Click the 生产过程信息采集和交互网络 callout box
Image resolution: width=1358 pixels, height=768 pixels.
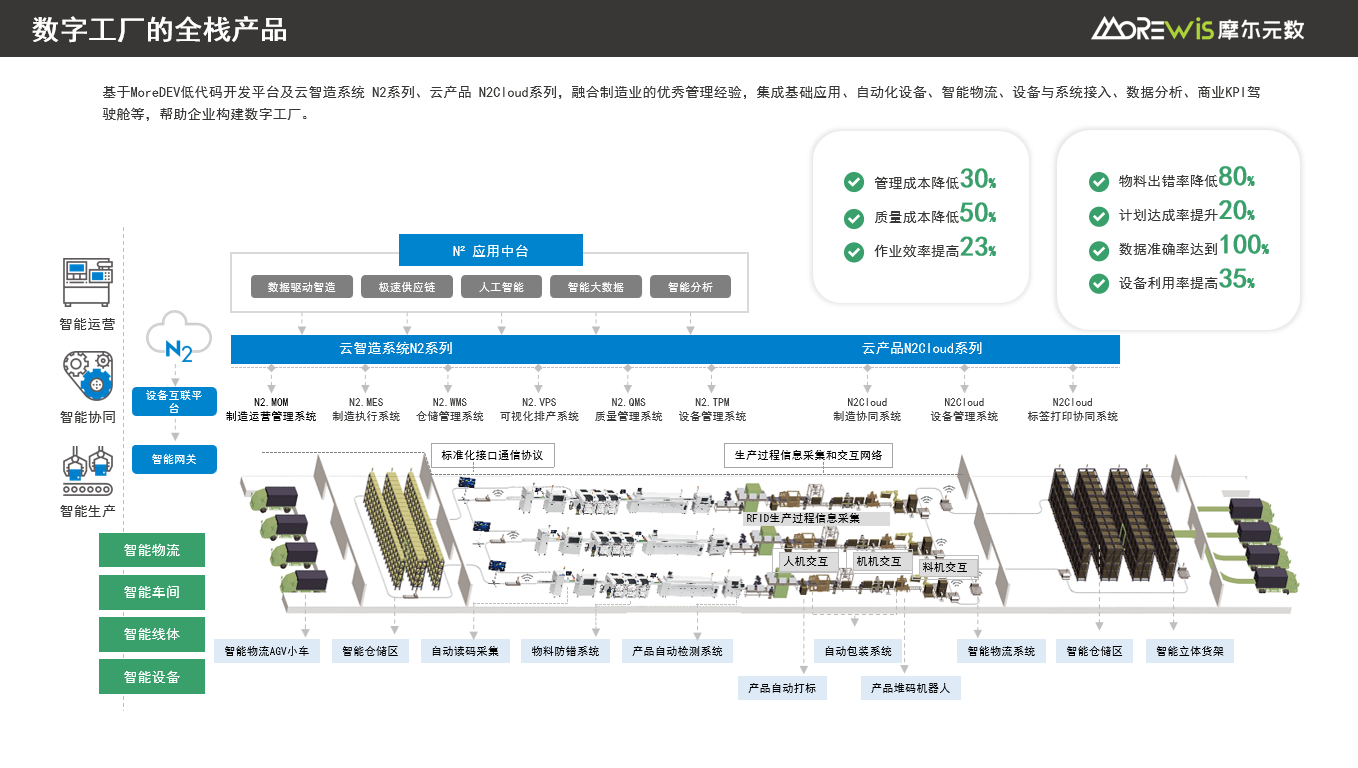[x=808, y=455]
